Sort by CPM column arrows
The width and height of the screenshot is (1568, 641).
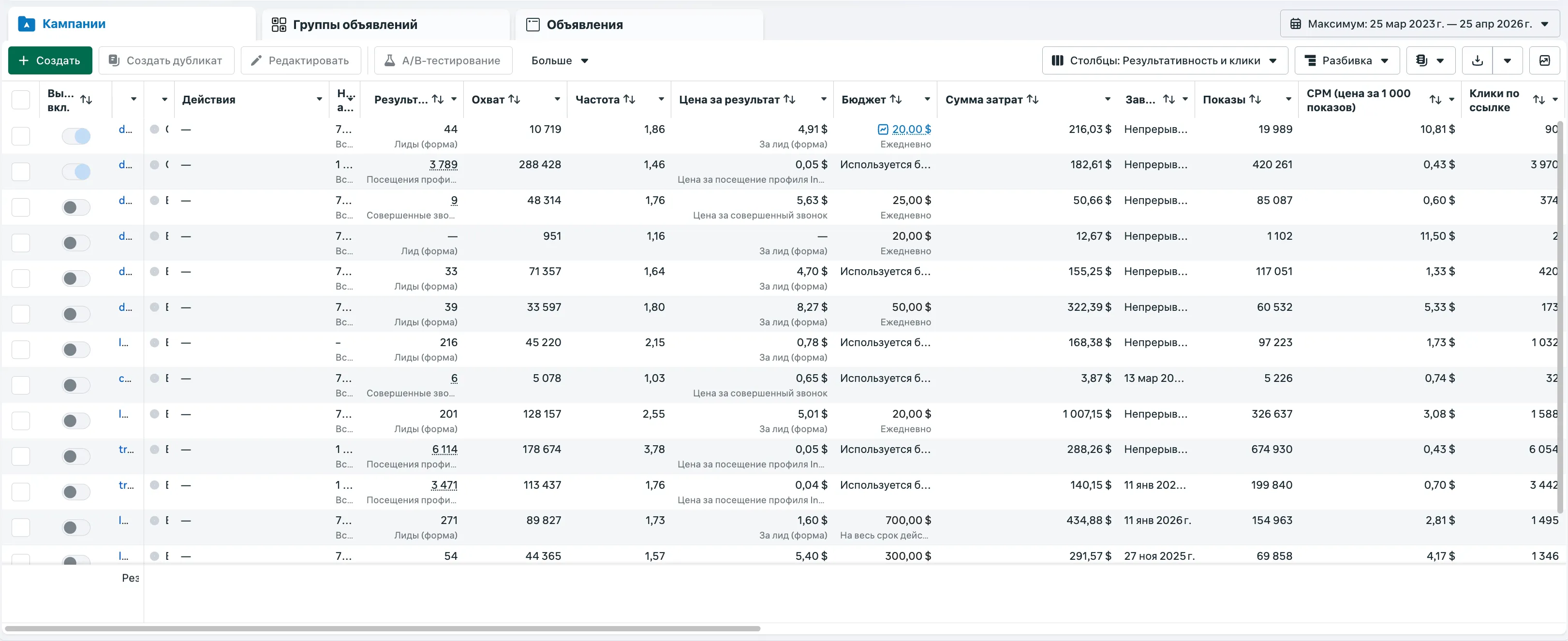click(x=1435, y=100)
